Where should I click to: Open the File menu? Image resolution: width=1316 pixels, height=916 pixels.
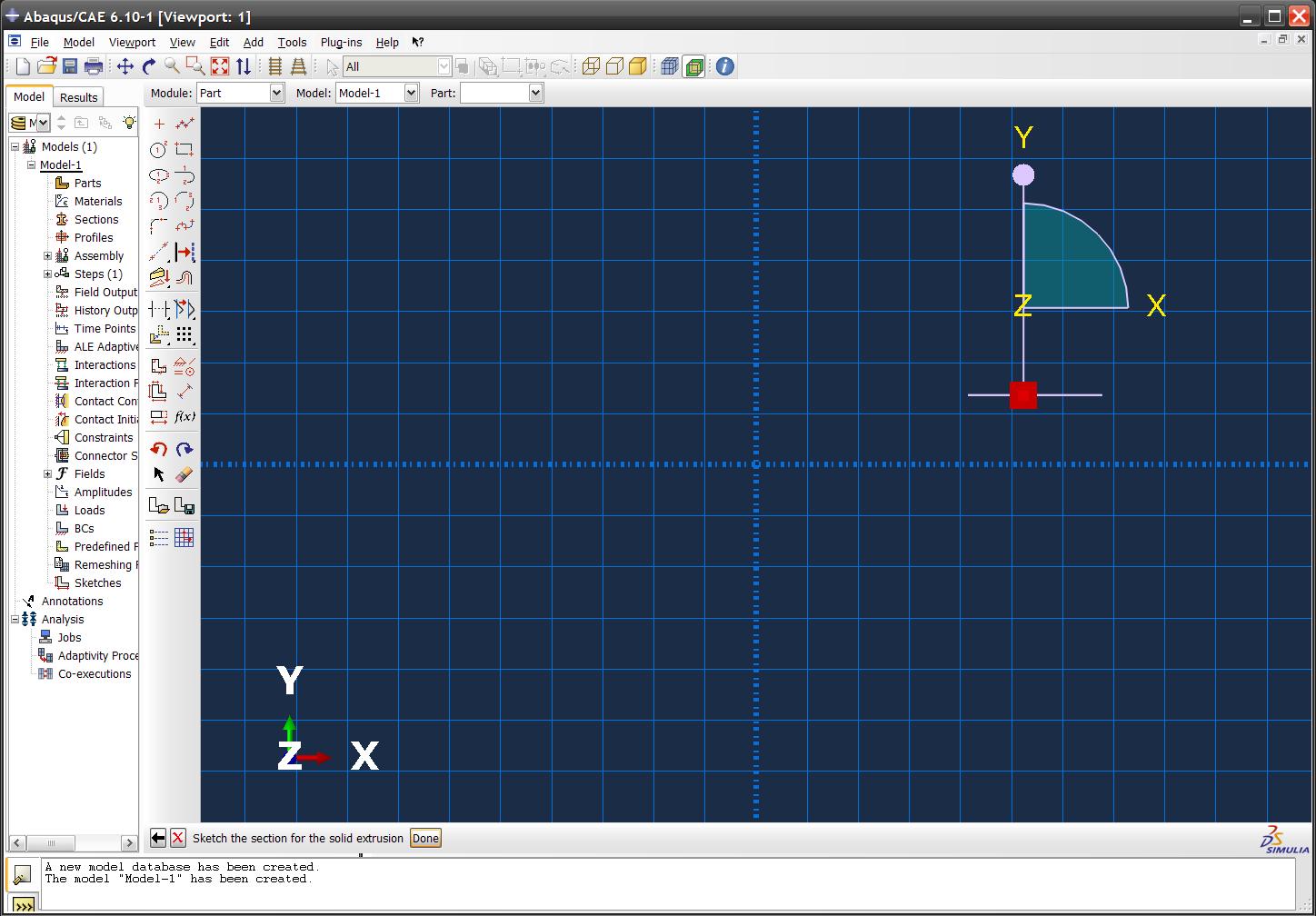pyautogui.click(x=40, y=42)
